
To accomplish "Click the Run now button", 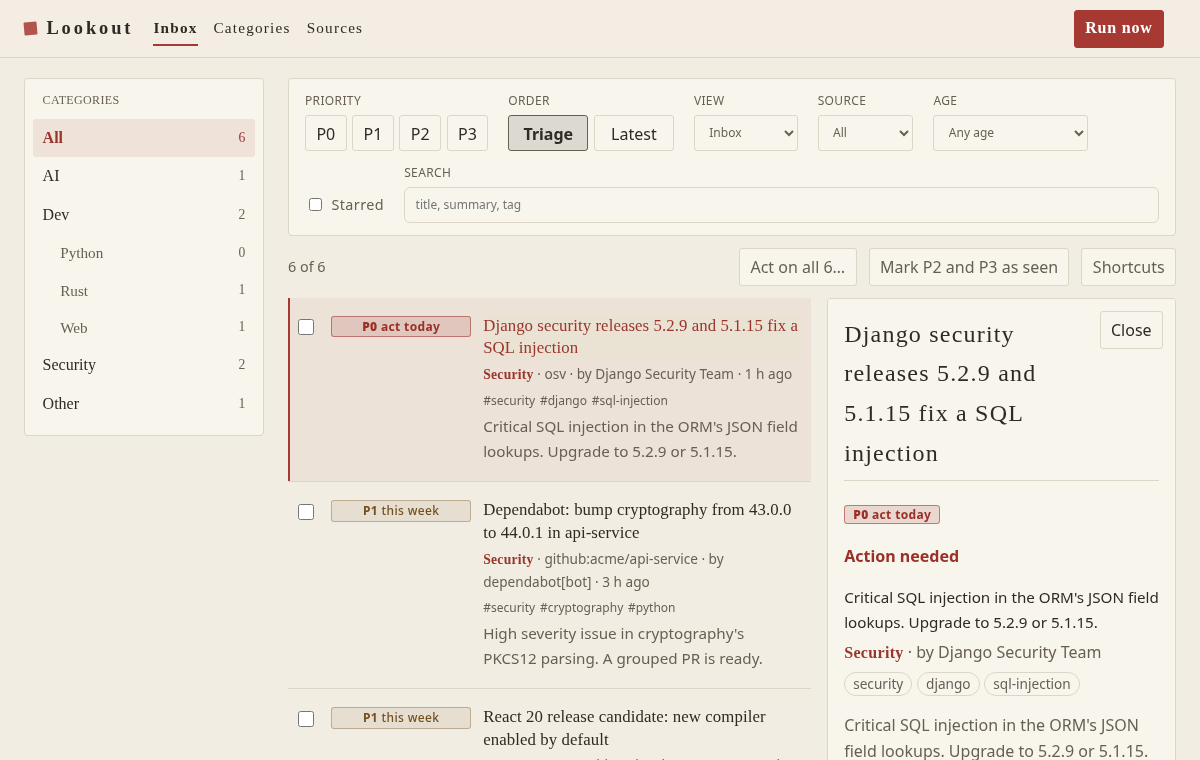I will (1119, 29).
